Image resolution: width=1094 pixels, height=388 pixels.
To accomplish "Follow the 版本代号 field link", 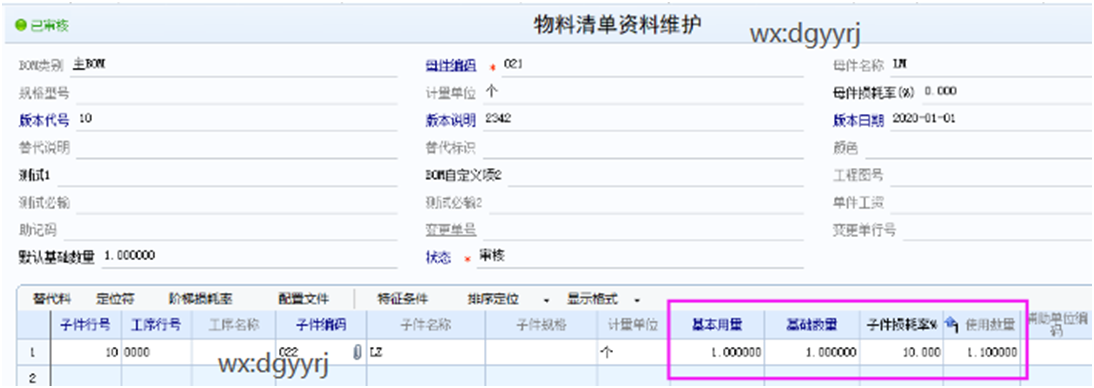I will click(x=44, y=119).
